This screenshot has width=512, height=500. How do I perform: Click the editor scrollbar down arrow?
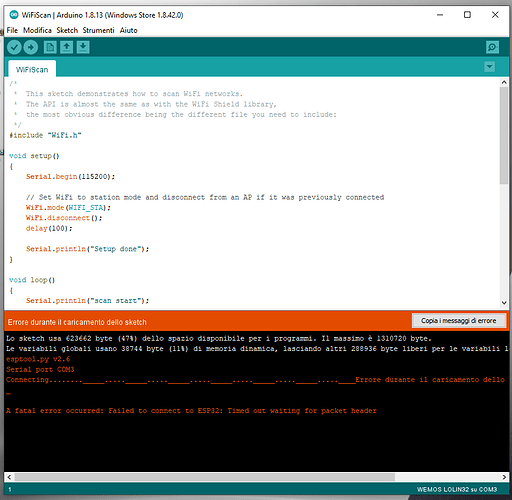click(x=504, y=303)
